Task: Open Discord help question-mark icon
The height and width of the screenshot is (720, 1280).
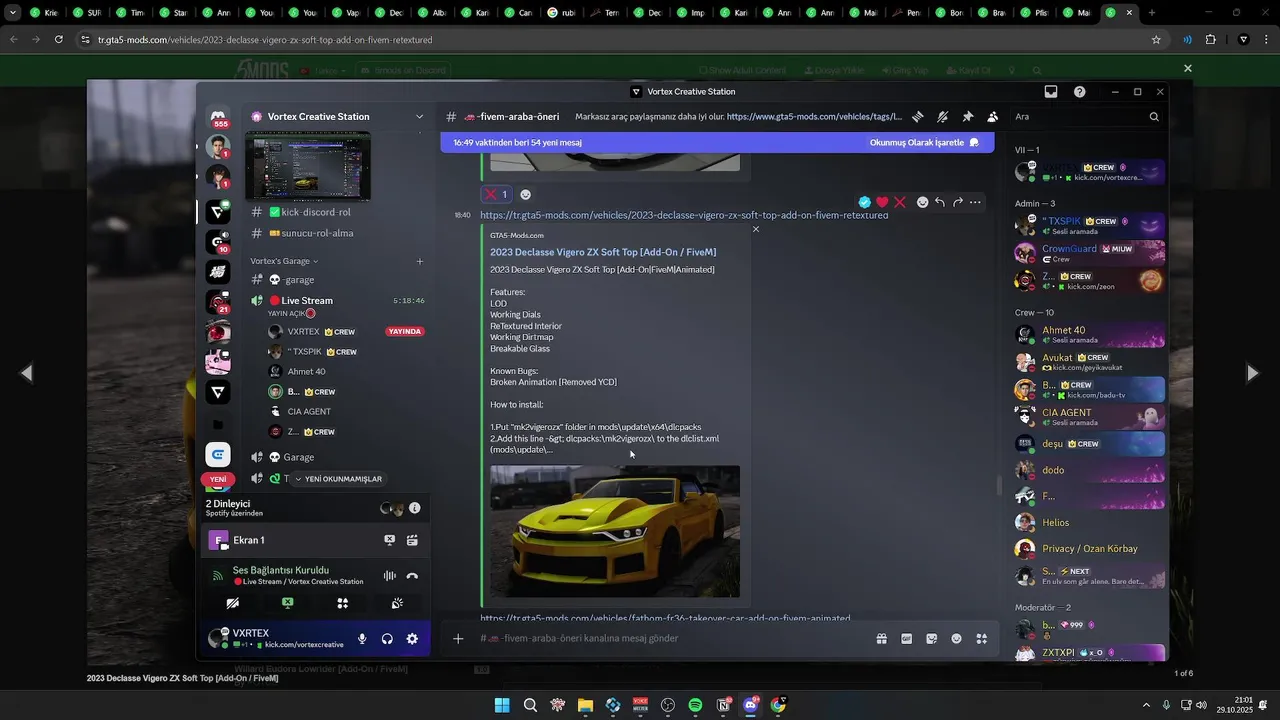Action: pos(1080,91)
